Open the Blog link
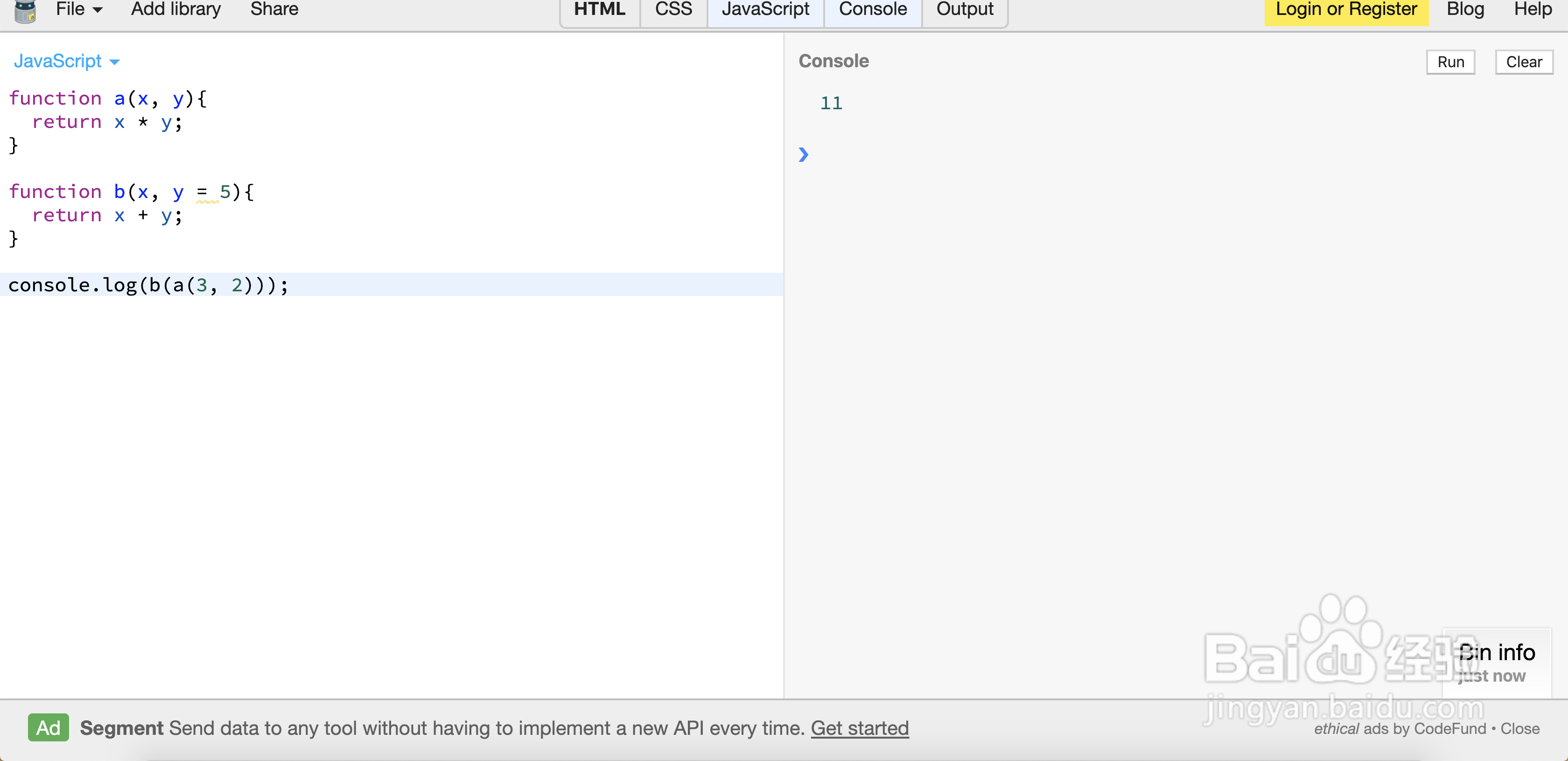This screenshot has width=1568, height=761. [x=1465, y=10]
